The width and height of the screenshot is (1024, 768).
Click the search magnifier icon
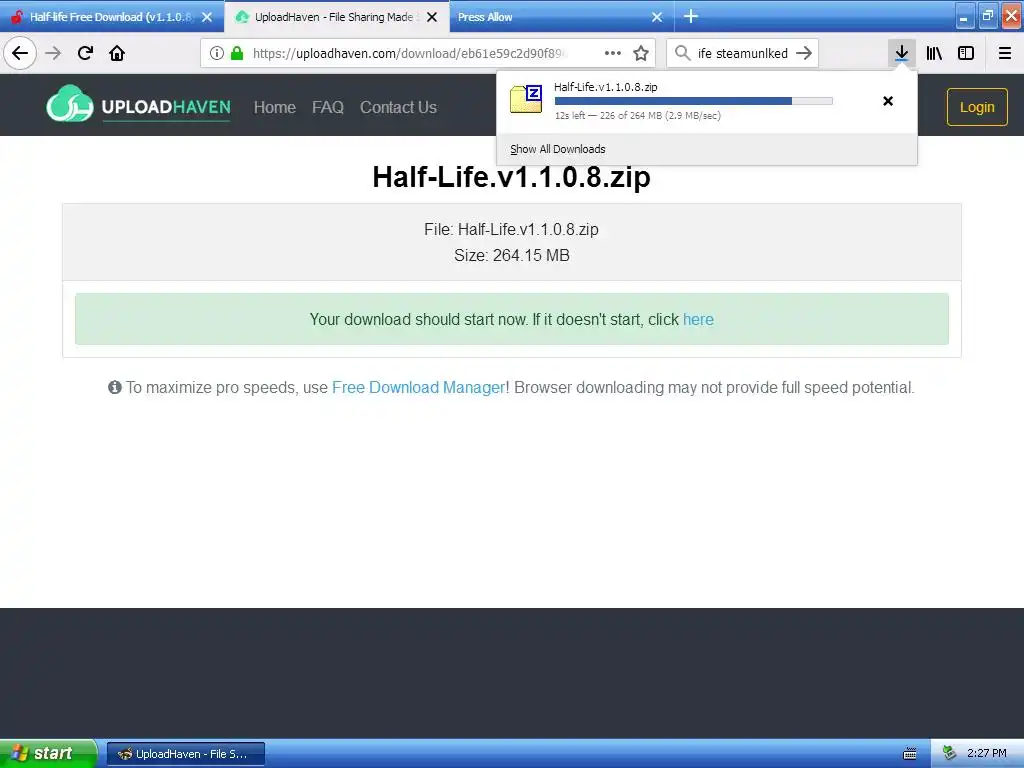pyautogui.click(x=682, y=53)
